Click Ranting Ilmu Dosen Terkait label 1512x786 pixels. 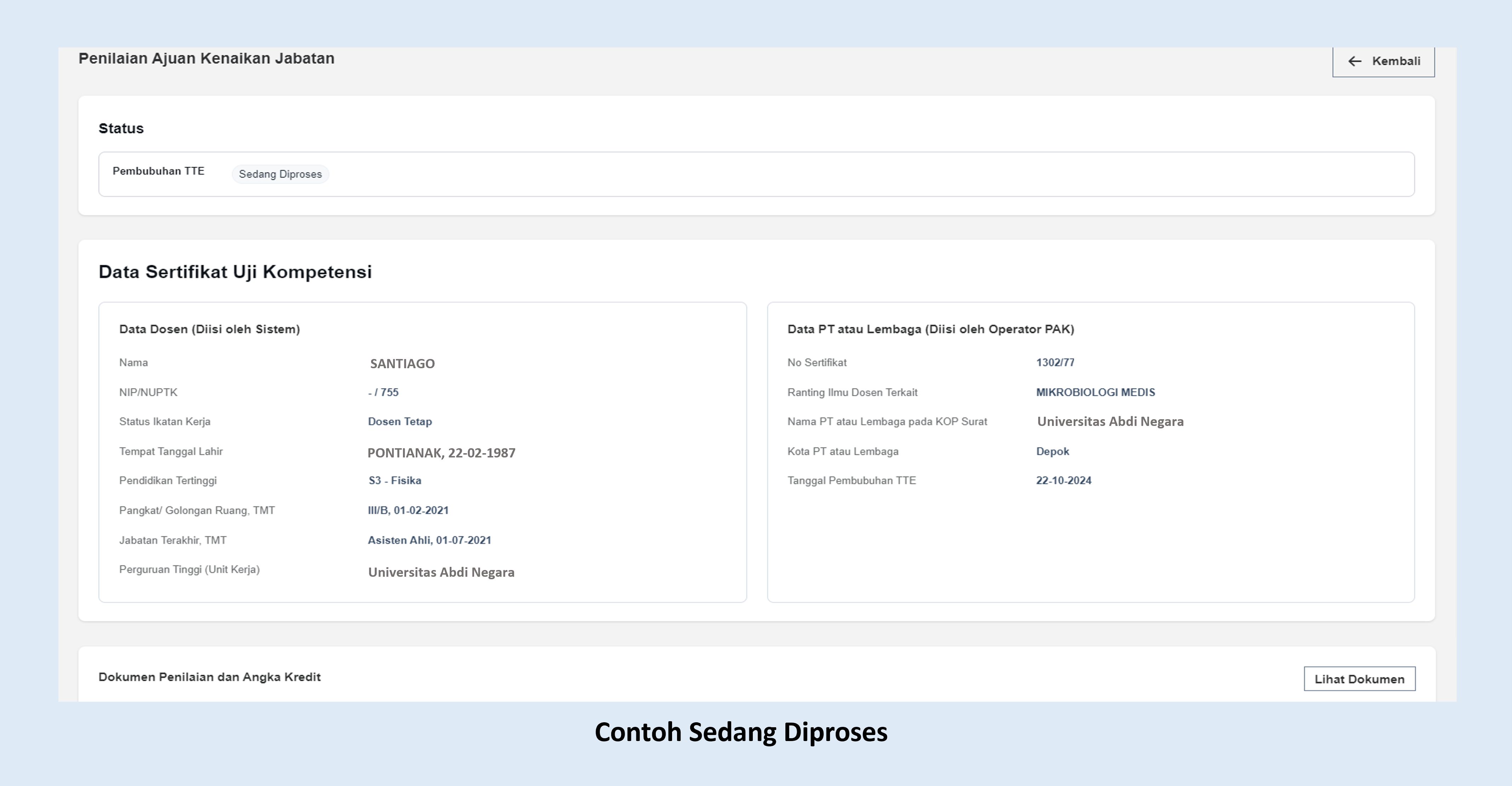point(852,392)
